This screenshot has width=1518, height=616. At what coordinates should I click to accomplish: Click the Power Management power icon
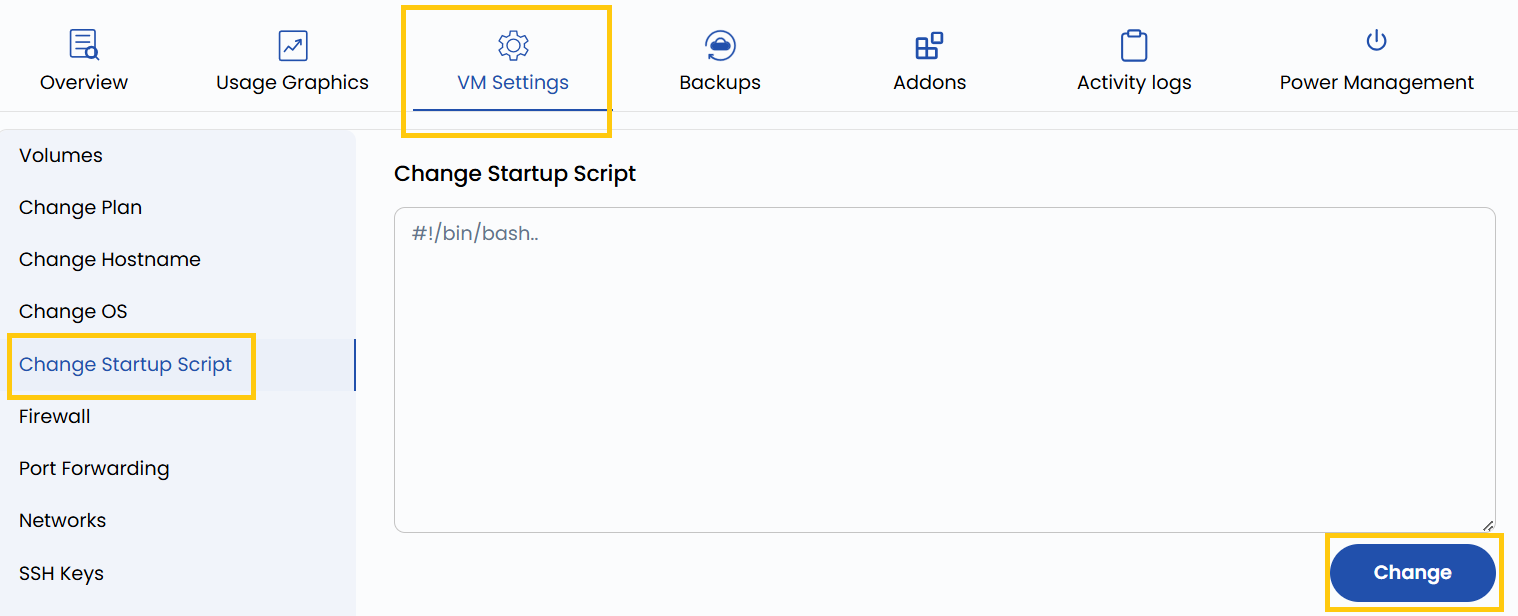tap(1376, 40)
